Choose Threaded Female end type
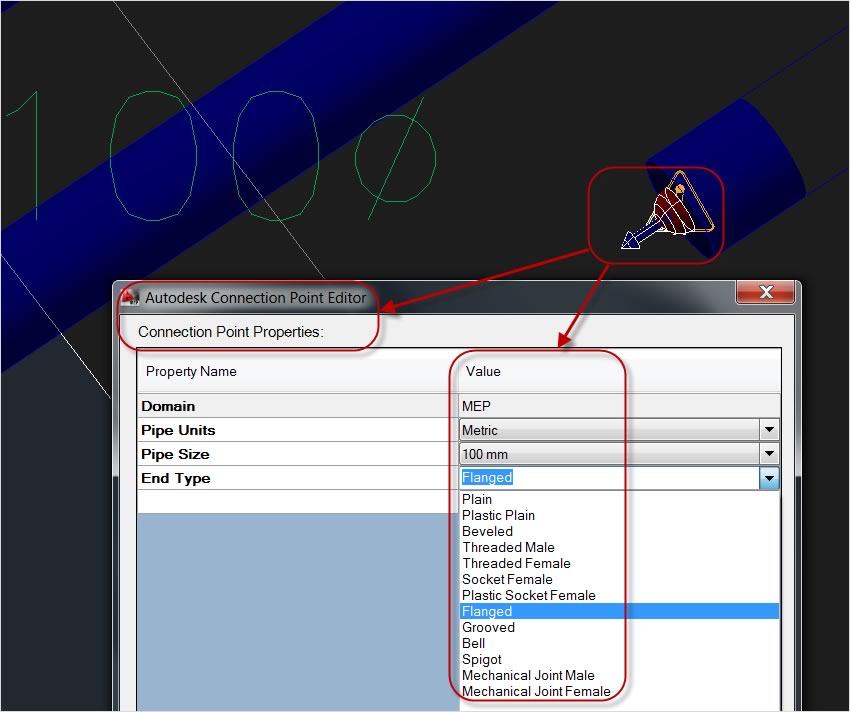The width and height of the screenshot is (850, 712). coord(515,563)
